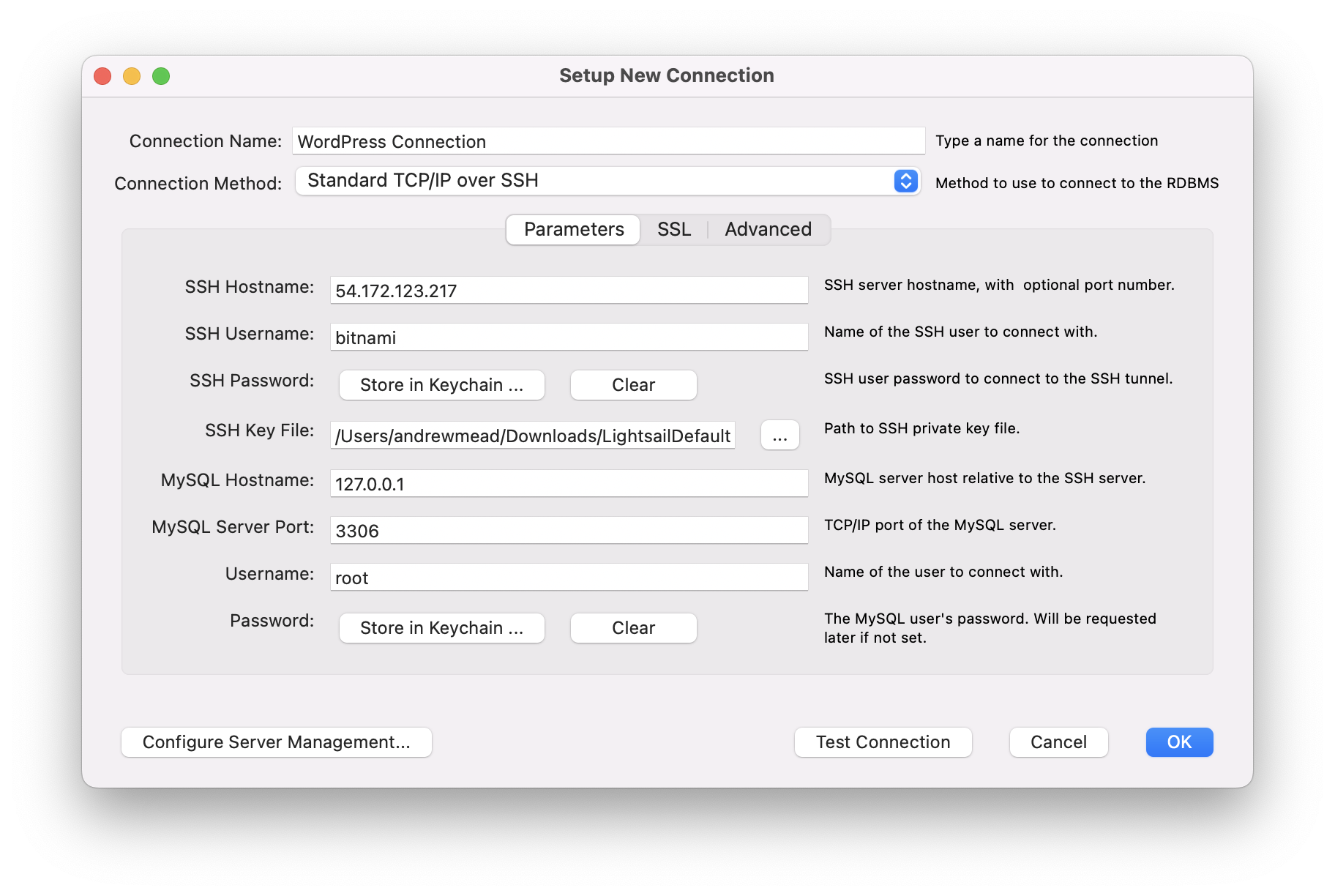1335x896 pixels.
Task: Clear the stored MySQL password
Action: click(633, 627)
